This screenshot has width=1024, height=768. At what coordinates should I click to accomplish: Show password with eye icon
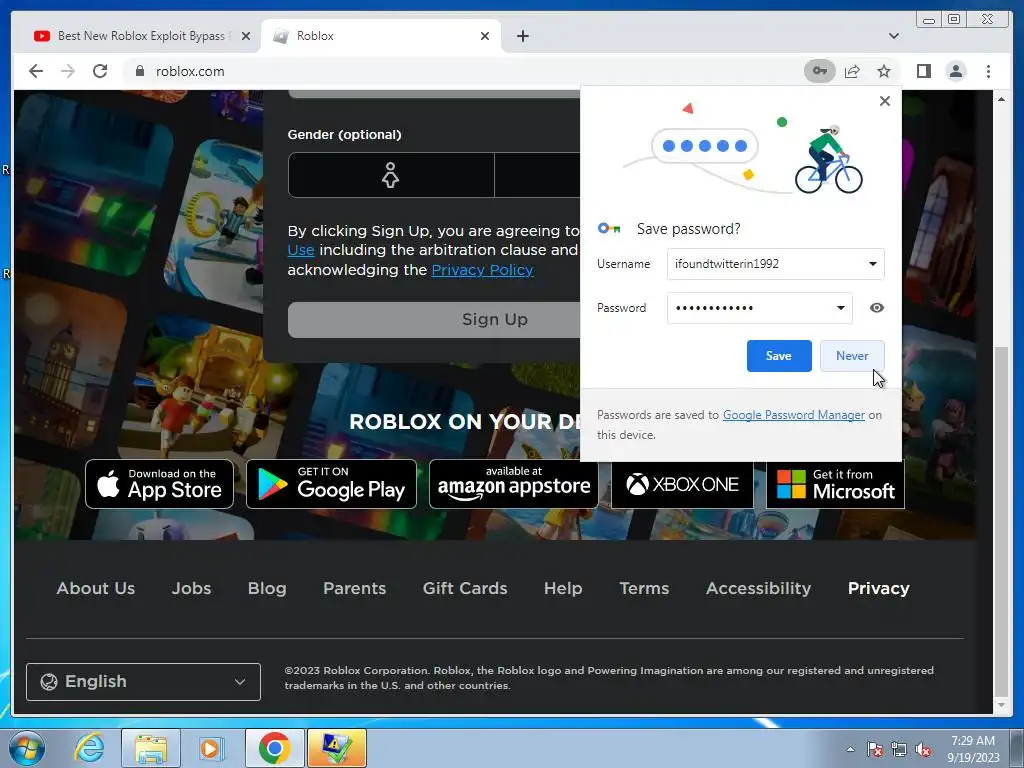pyautogui.click(x=876, y=308)
